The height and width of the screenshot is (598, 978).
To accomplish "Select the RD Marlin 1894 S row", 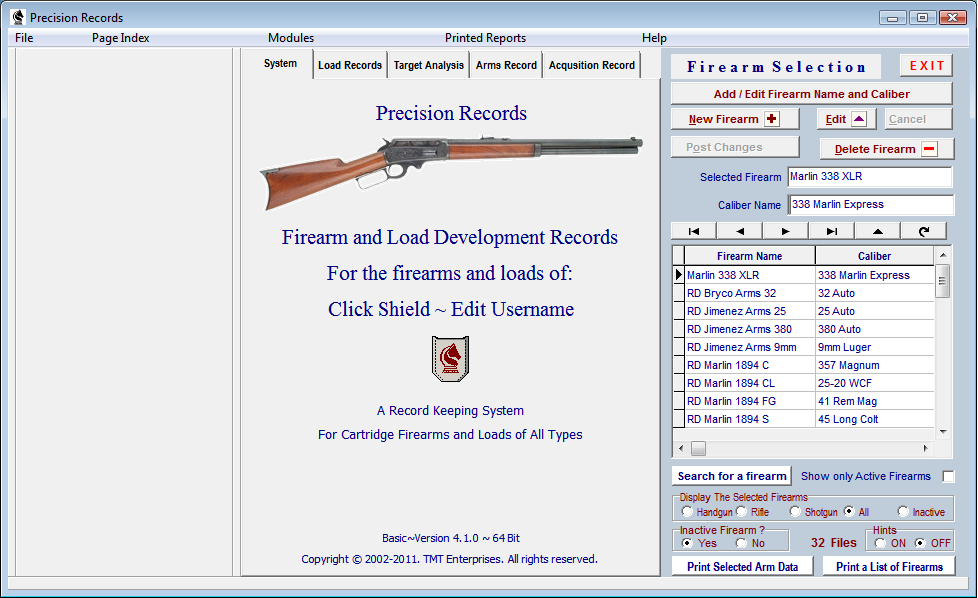I will tap(803, 420).
